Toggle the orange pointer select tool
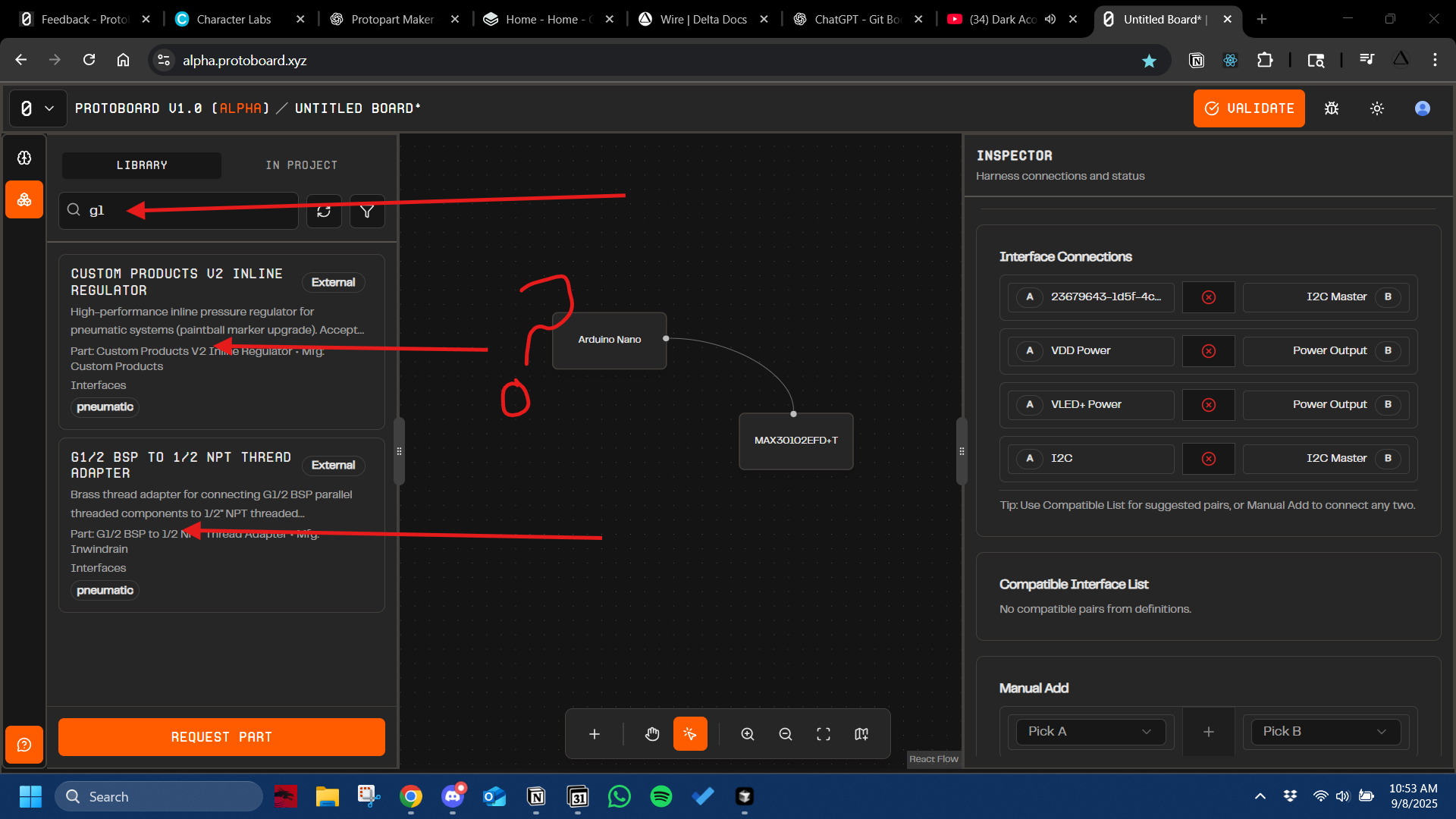 [690, 734]
